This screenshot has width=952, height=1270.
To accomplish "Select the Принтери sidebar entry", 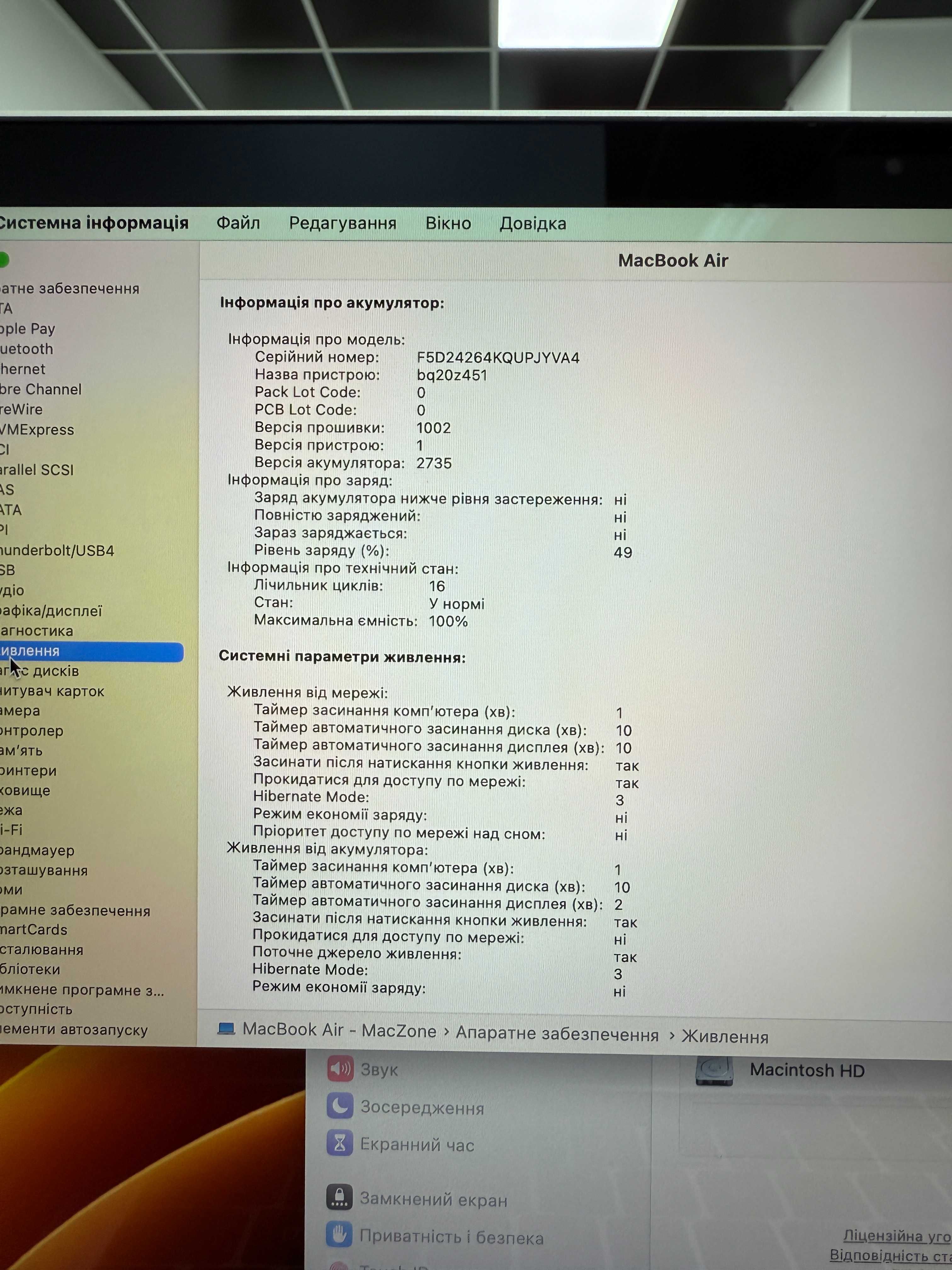I will [x=28, y=770].
